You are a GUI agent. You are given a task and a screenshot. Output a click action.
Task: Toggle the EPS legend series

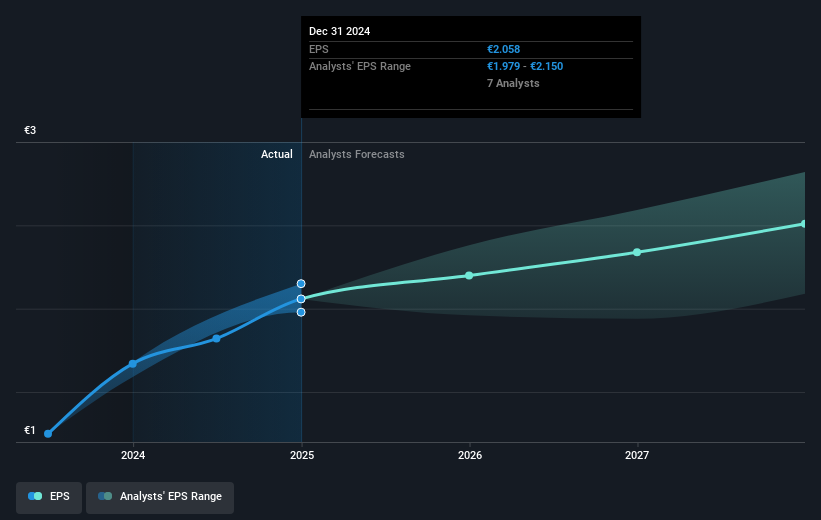pyautogui.click(x=49, y=497)
